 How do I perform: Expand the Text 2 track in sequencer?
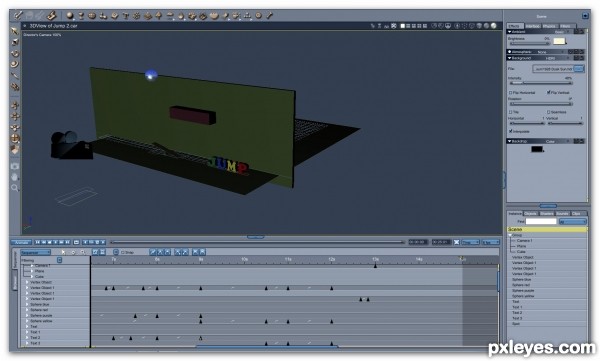(27, 338)
